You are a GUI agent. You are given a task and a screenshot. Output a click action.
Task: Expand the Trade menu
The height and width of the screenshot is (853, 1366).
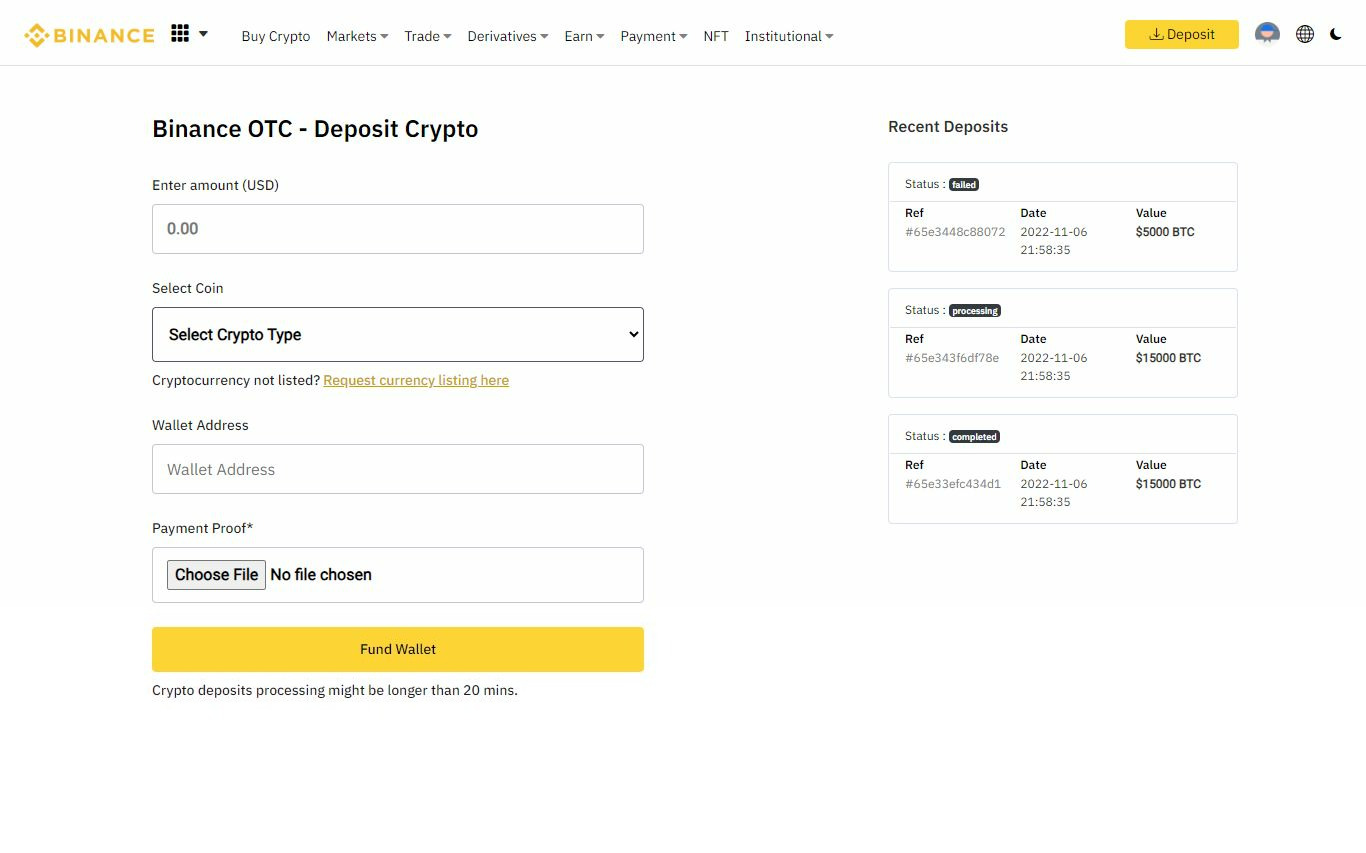pyautogui.click(x=427, y=36)
